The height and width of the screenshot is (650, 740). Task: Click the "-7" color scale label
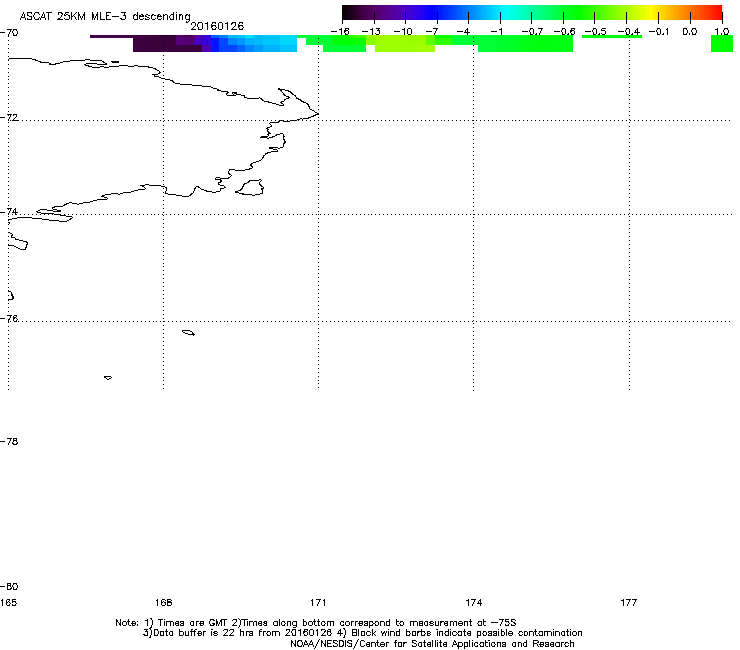[431, 32]
